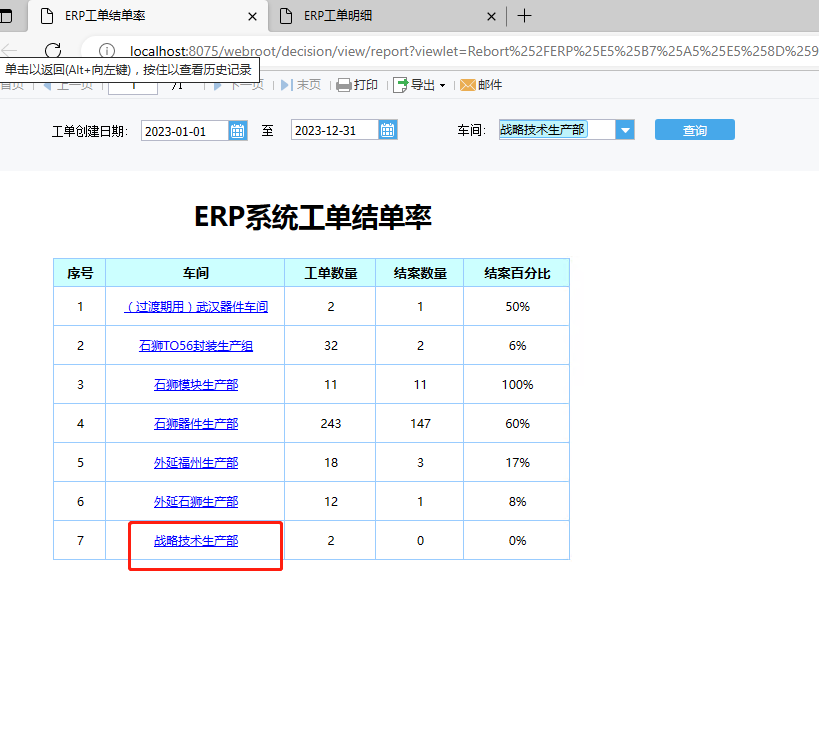Send the report via 邮件
Image resolution: width=819 pixels, height=733 pixels.
[481, 85]
